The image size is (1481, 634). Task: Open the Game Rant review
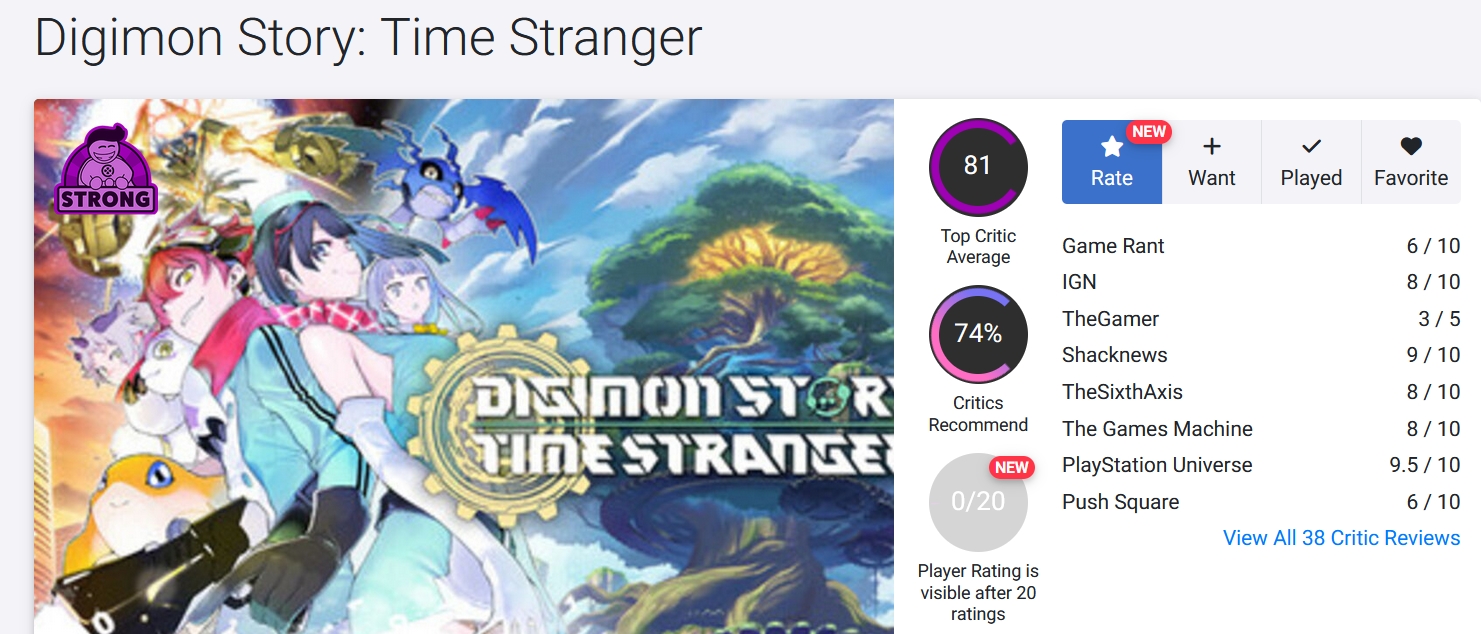1113,246
